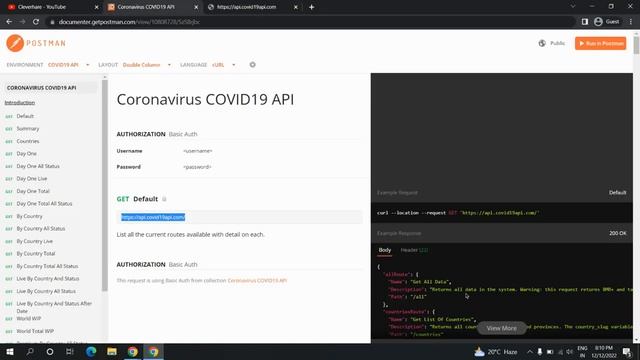Open By Country Live request

pos(35,241)
